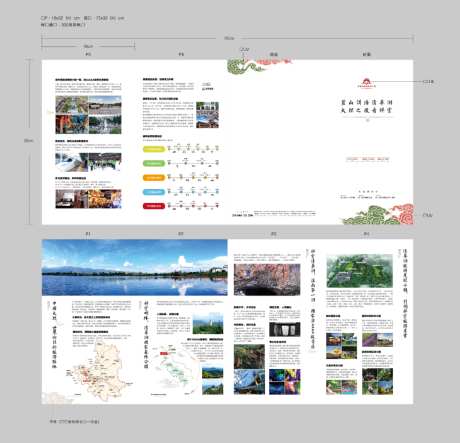Open the white tower on hillside photo
The width and height of the screenshot is (460, 443).
(208, 323)
